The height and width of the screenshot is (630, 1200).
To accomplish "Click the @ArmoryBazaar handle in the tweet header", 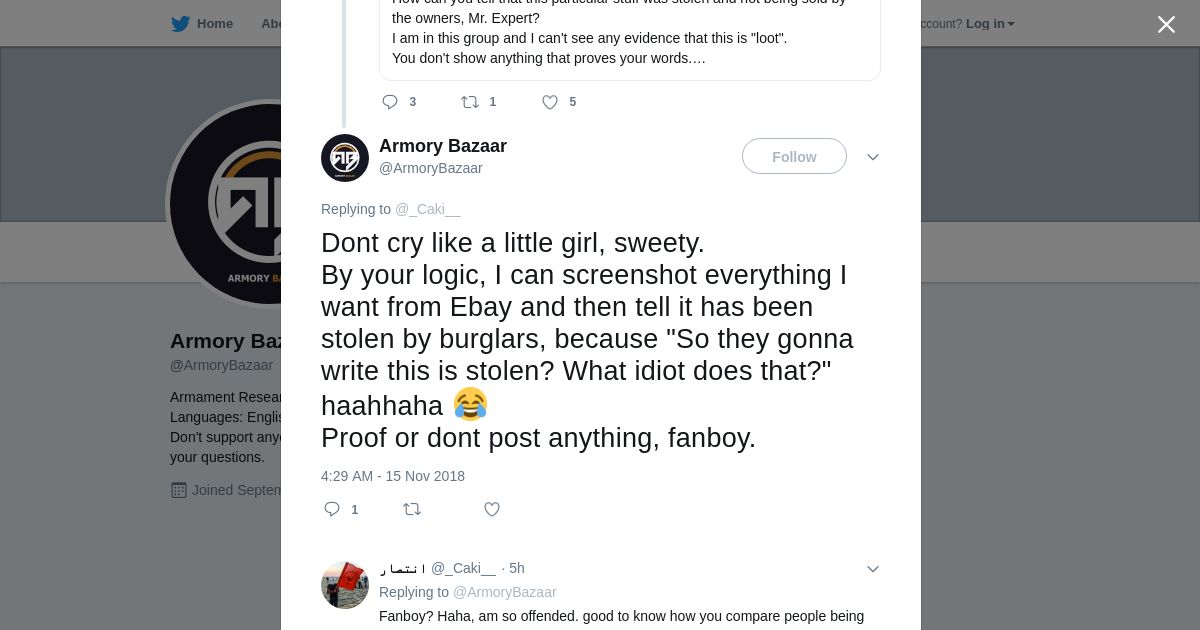I will pyautogui.click(x=431, y=168).
